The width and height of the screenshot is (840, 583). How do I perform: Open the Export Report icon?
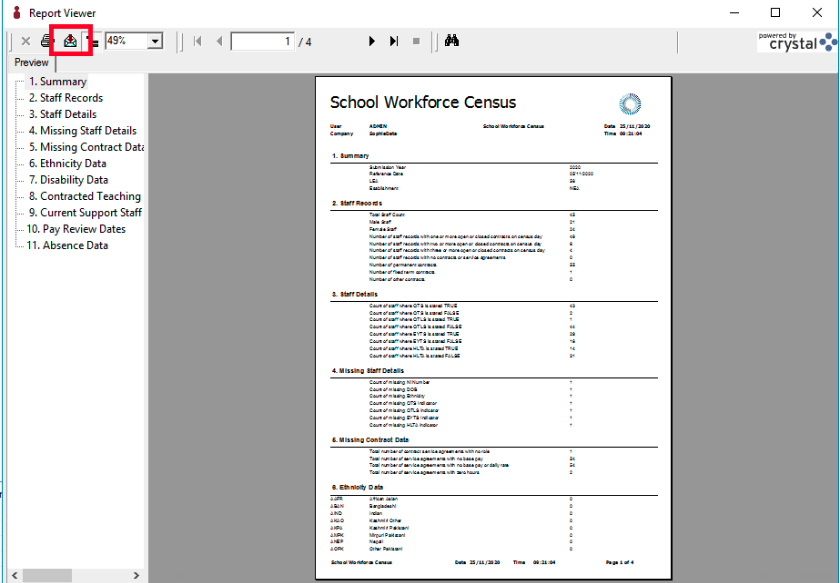69,41
